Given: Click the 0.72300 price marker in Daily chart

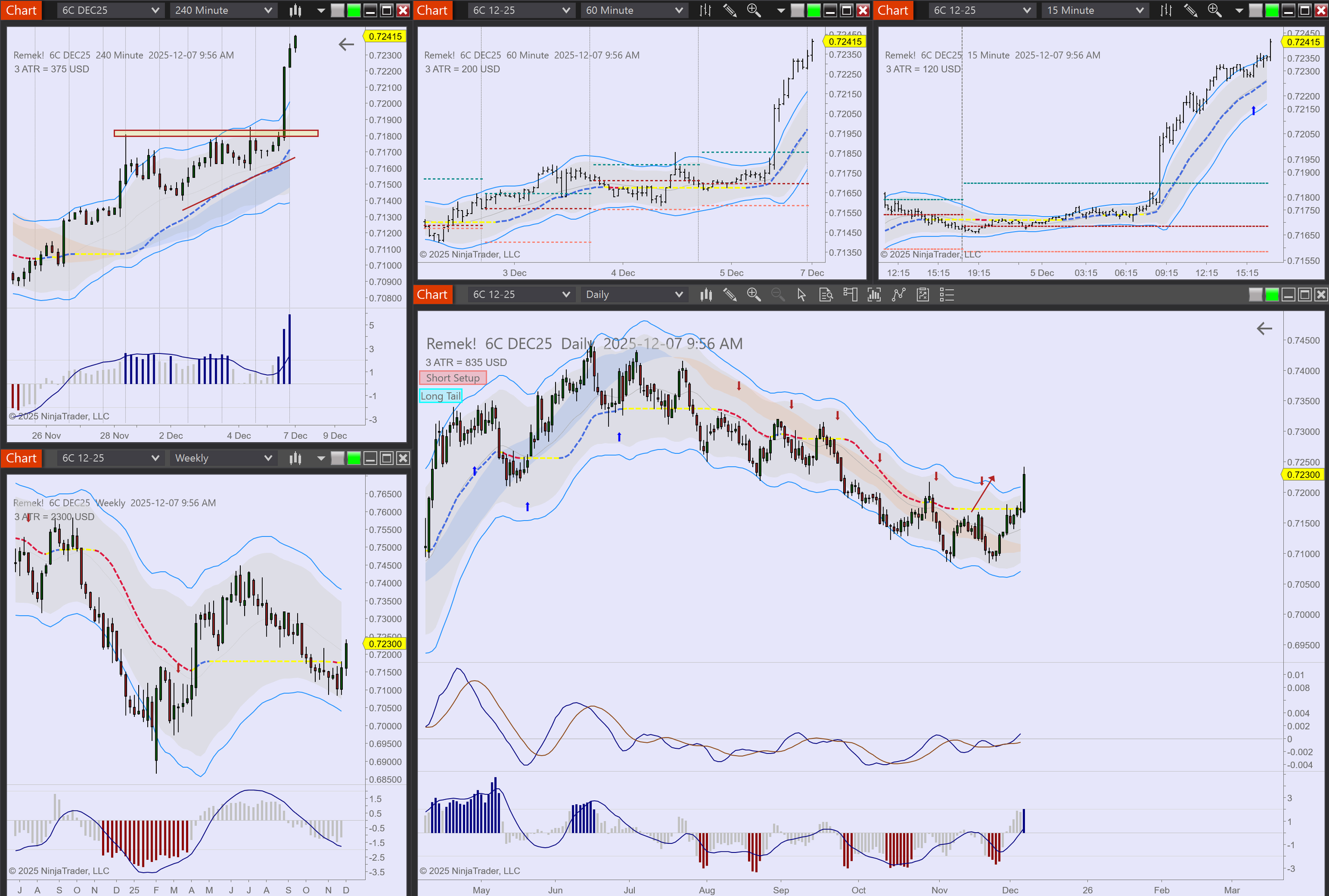Looking at the screenshot, I should tap(1303, 475).
